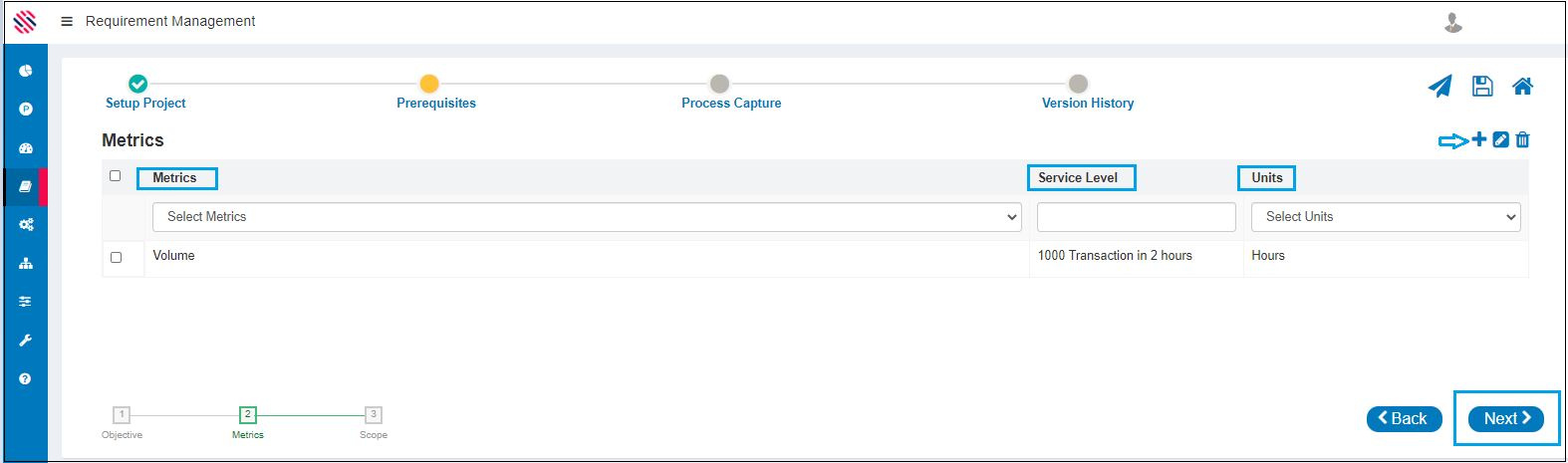Click the Back button
This screenshot has width=1568, height=463.
1404,419
